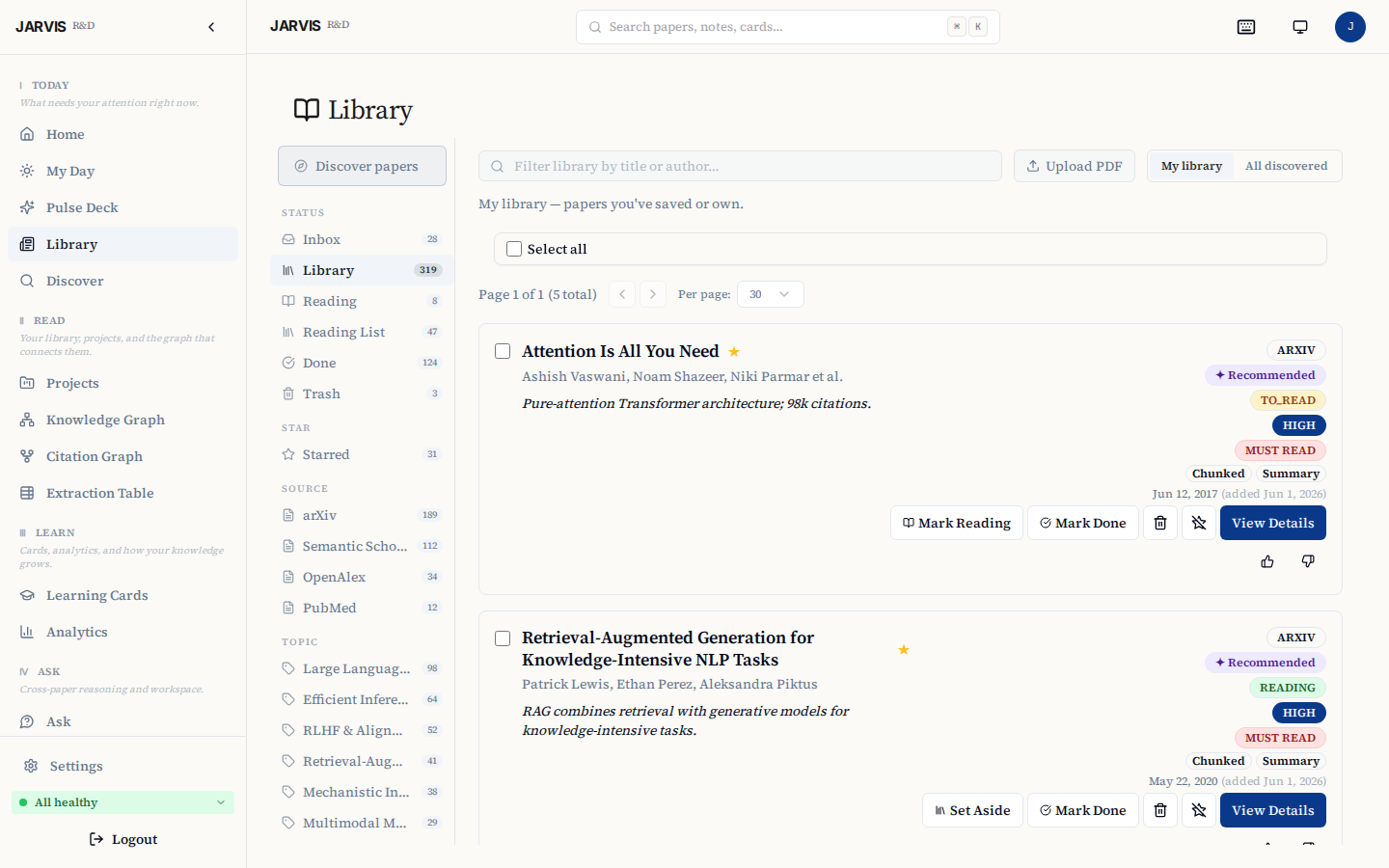Click the Upload PDF button

coord(1075,166)
